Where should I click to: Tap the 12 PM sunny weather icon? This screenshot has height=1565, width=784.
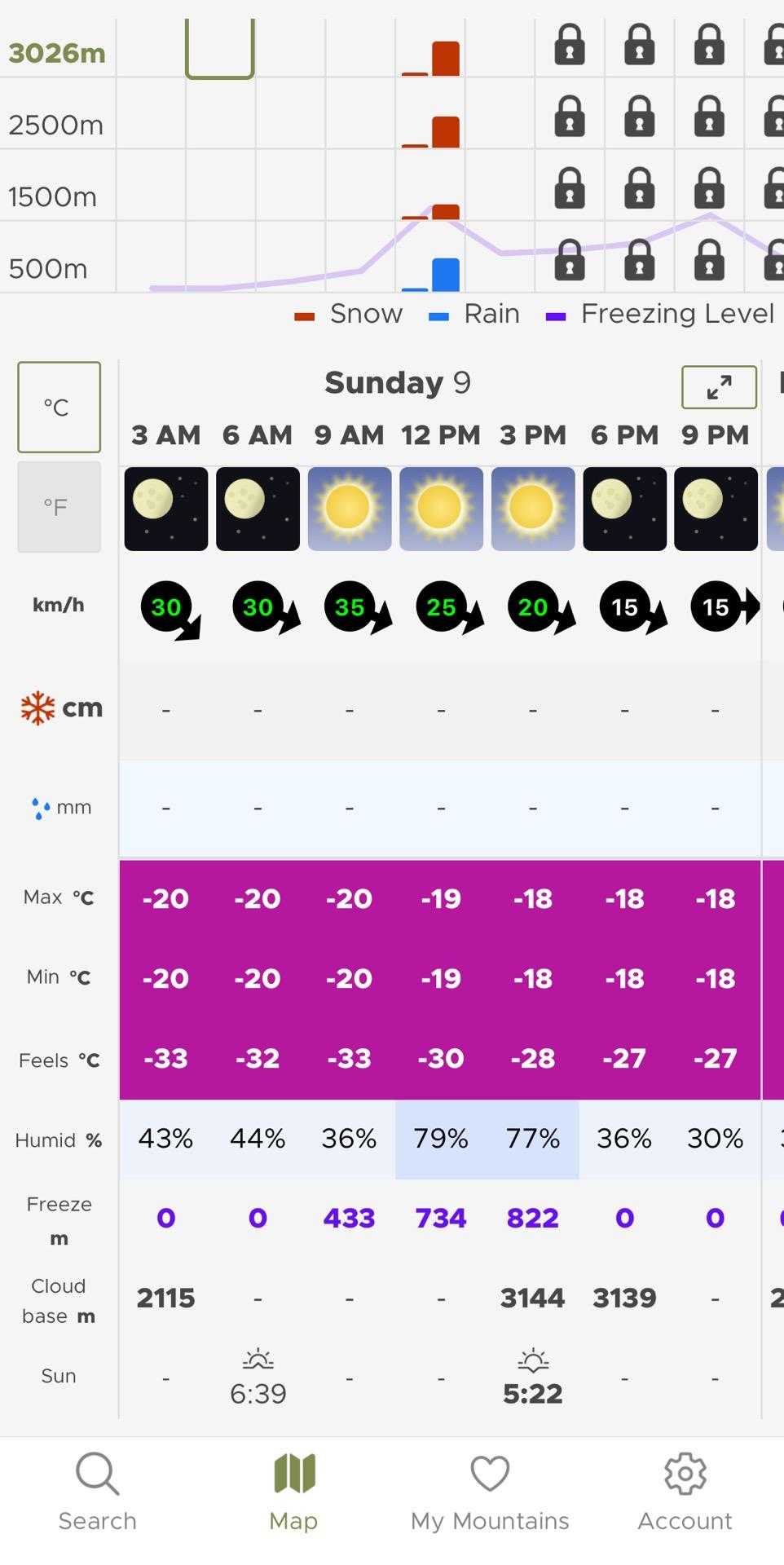pos(441,509)
